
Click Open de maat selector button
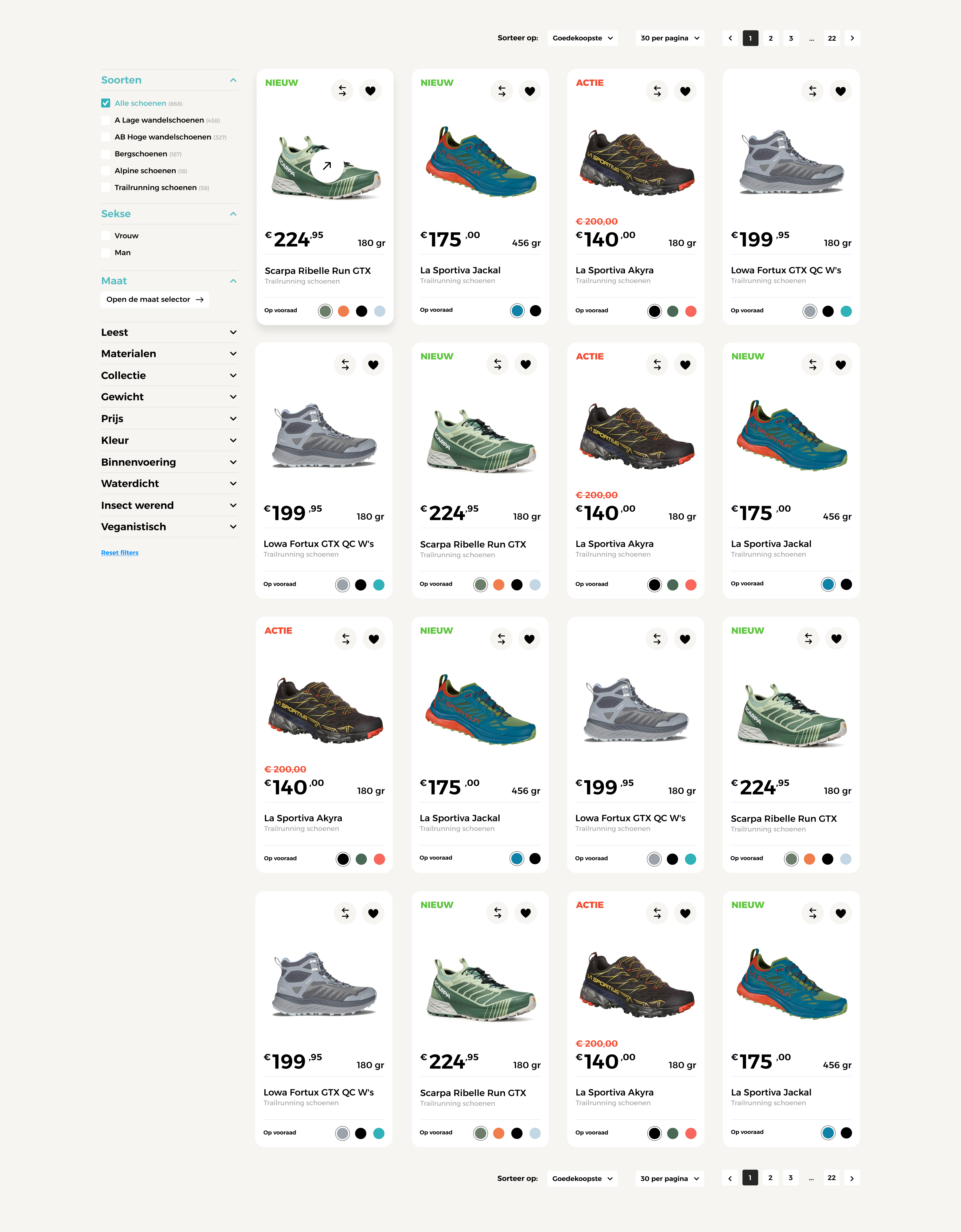(x=155, y=299)
